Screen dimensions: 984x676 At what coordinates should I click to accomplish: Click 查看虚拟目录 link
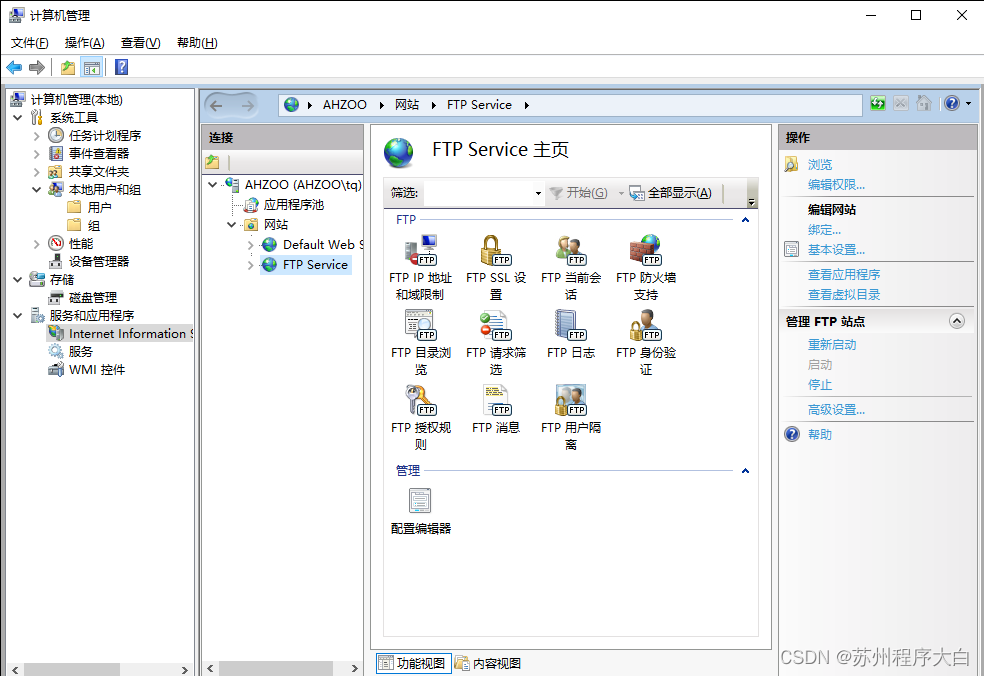tap(843, 294)
